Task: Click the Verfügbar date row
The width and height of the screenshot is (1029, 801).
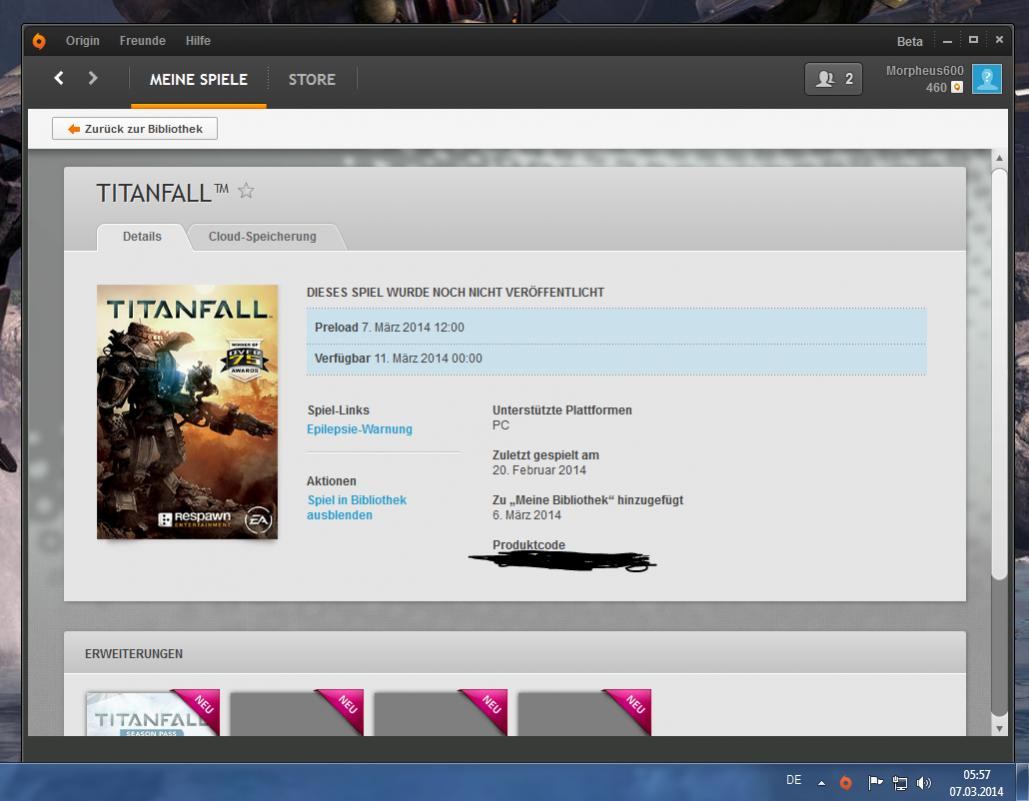Action: 616,358
